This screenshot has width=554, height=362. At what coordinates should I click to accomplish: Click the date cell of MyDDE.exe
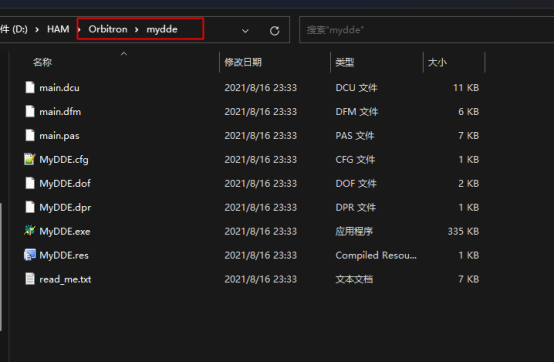point(261,231)
